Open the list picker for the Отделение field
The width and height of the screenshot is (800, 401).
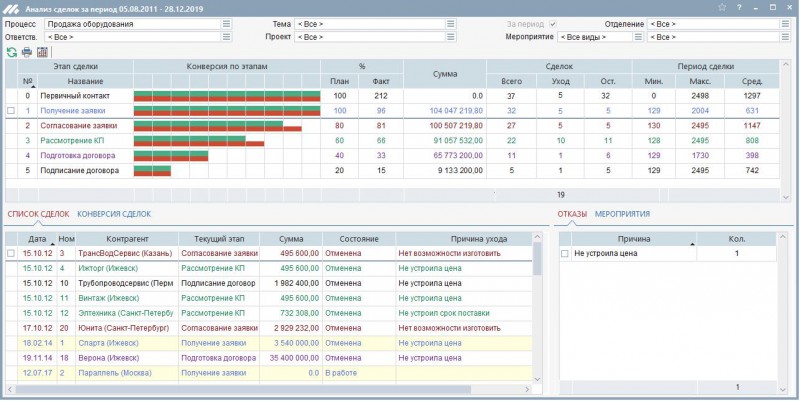785,23
